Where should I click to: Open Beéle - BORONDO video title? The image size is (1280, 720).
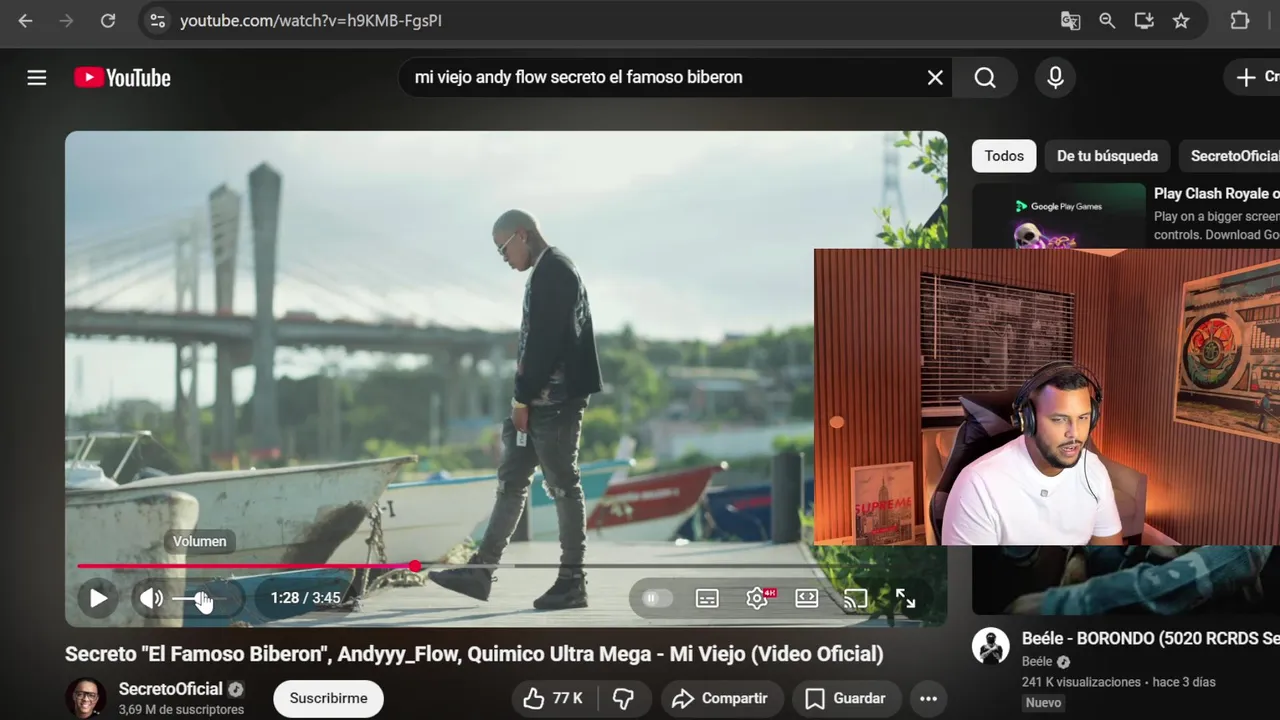tap(1150, 638)
